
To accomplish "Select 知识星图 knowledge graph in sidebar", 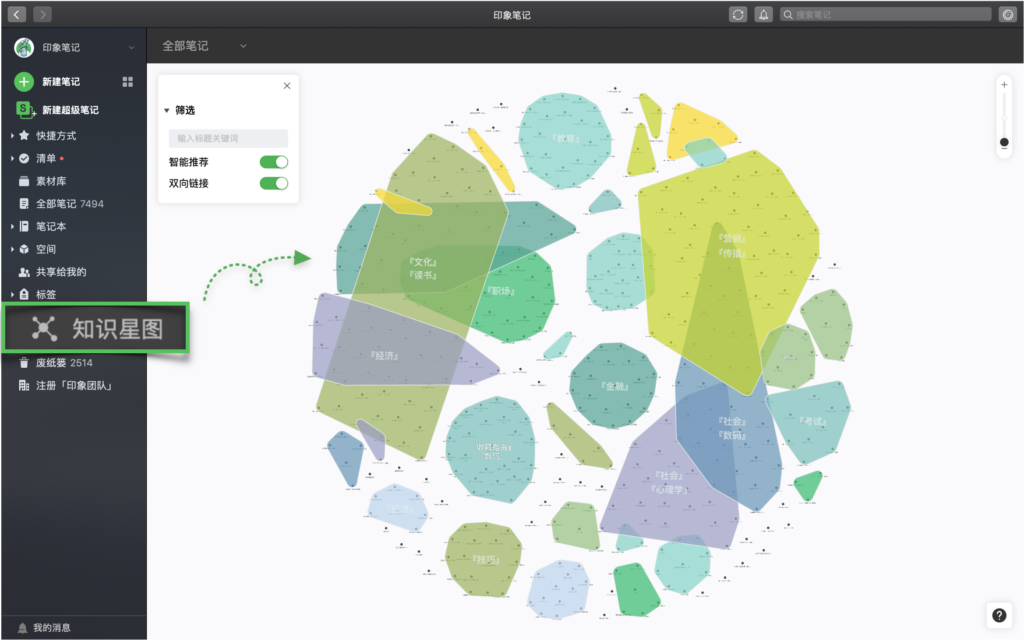I will pyautogui.click(x=96, y=328).
